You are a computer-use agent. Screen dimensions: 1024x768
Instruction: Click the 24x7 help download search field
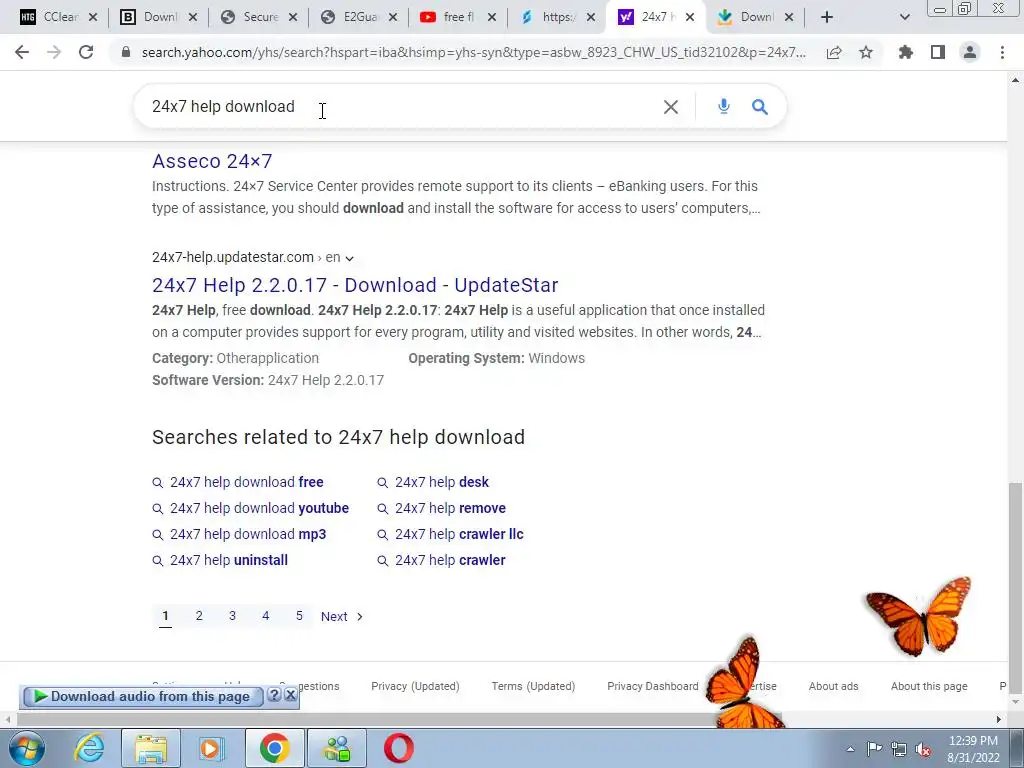point(398,106)
